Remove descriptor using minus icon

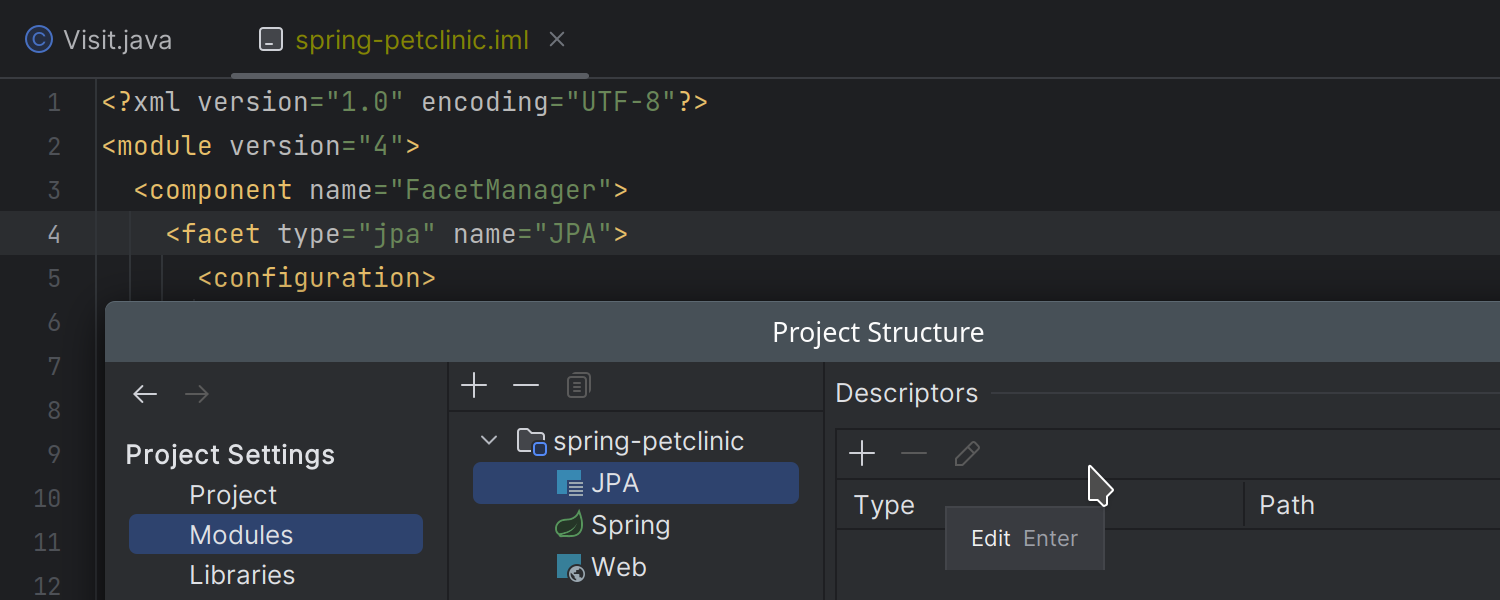[x=914, y=454]
